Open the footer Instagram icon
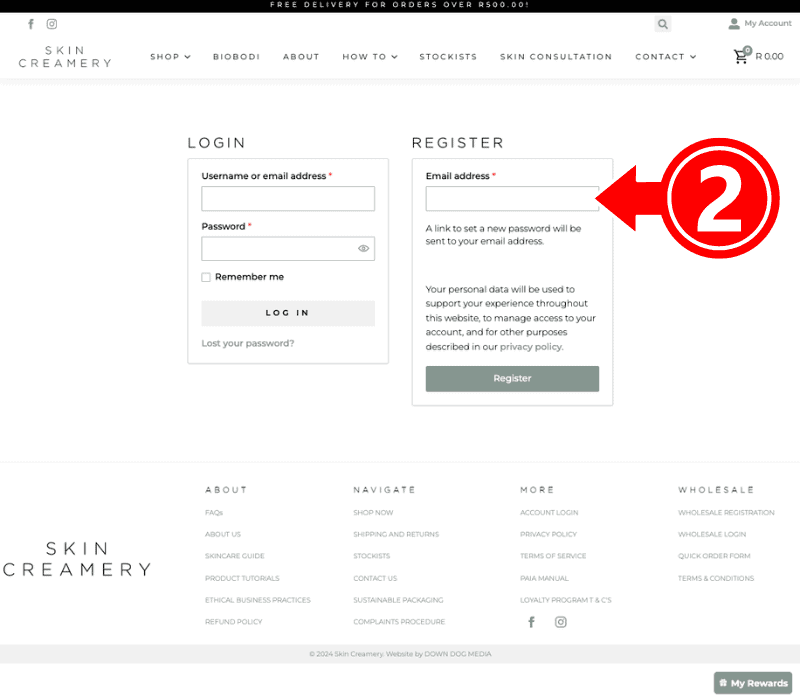This screenshot has width=800, height=700. [x=561, y=622]
